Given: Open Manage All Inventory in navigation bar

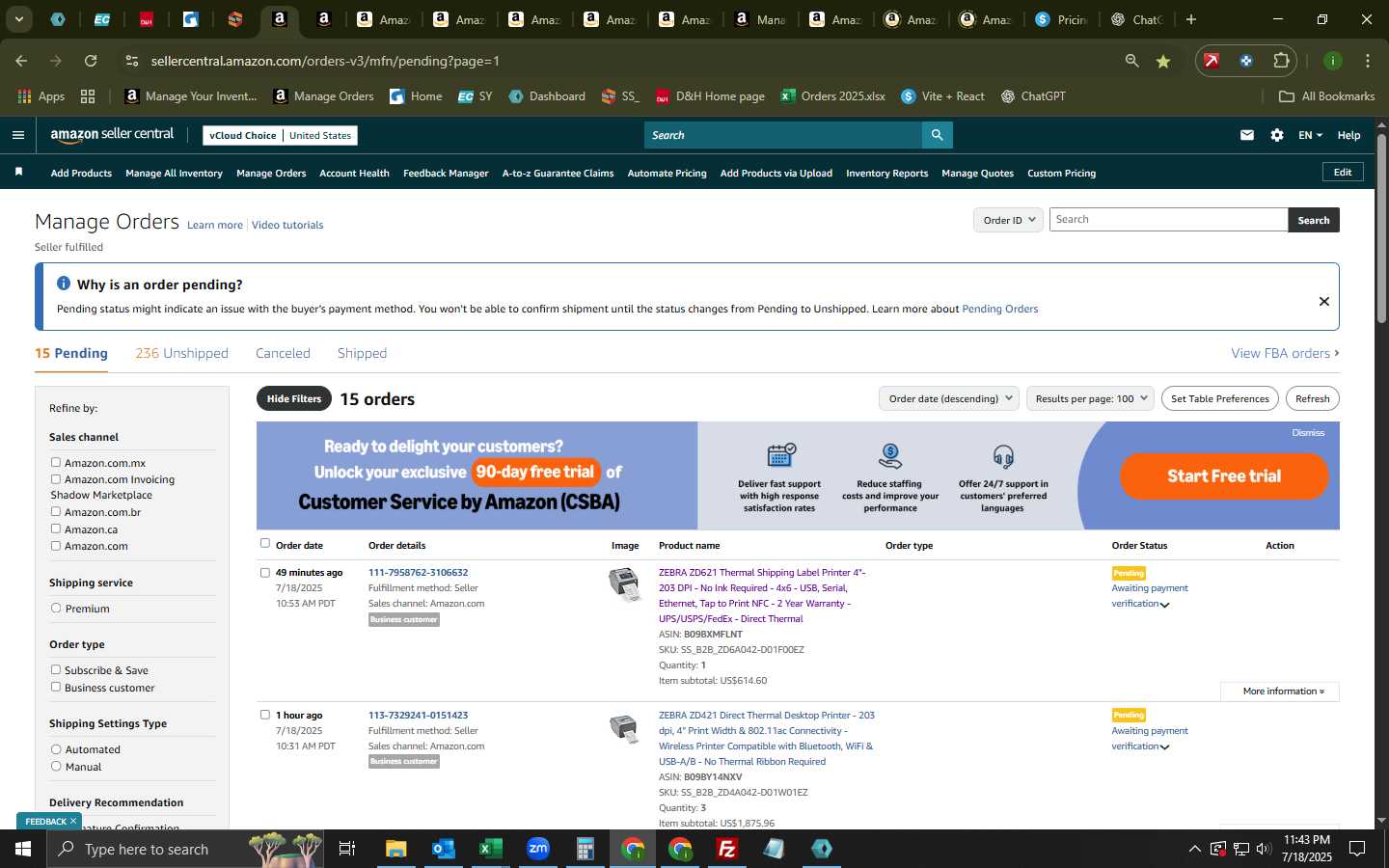Looking at the screenshot, I should (174, 173).
